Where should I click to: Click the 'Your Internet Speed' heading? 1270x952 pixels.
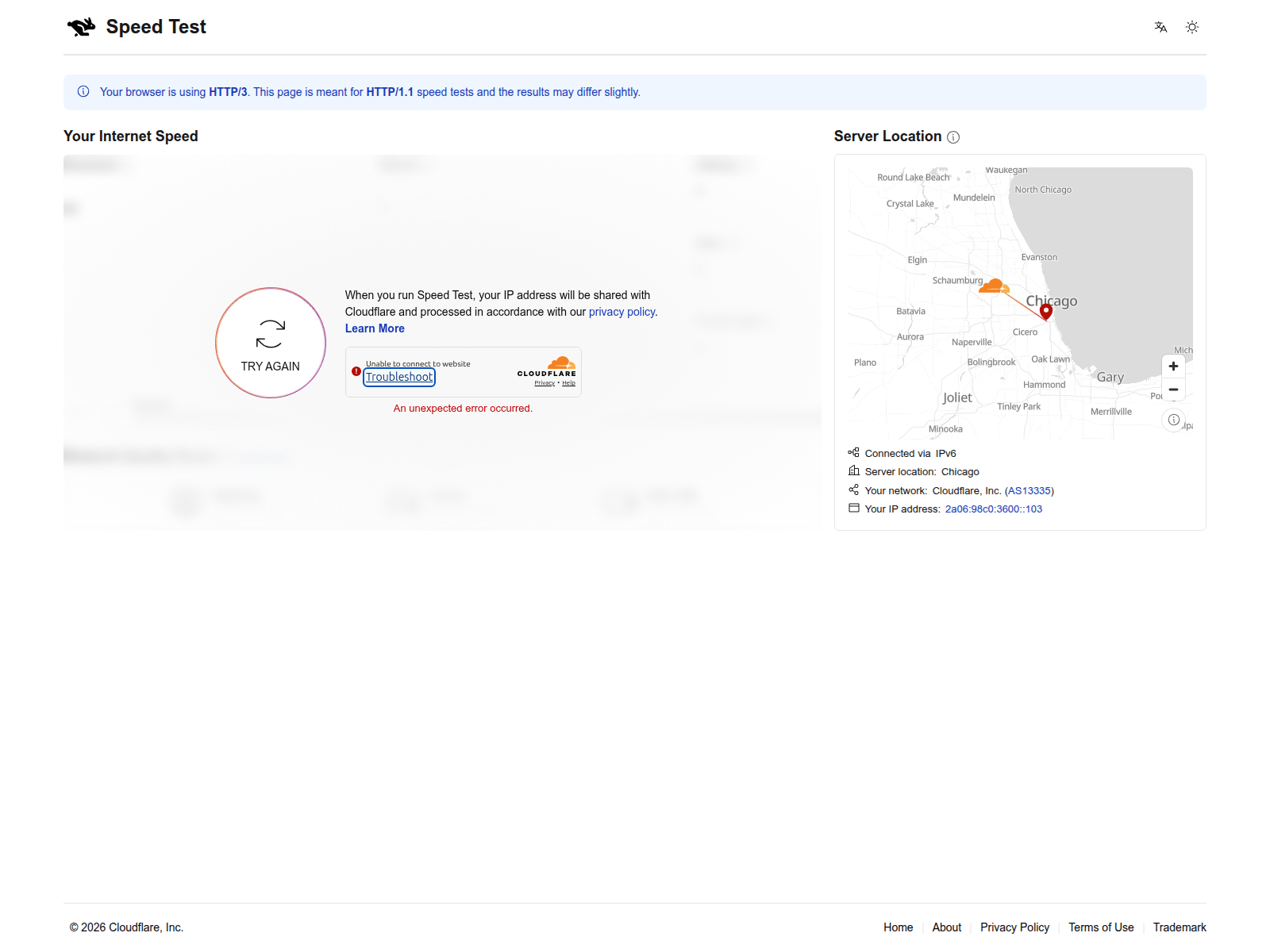click(131, 136)
